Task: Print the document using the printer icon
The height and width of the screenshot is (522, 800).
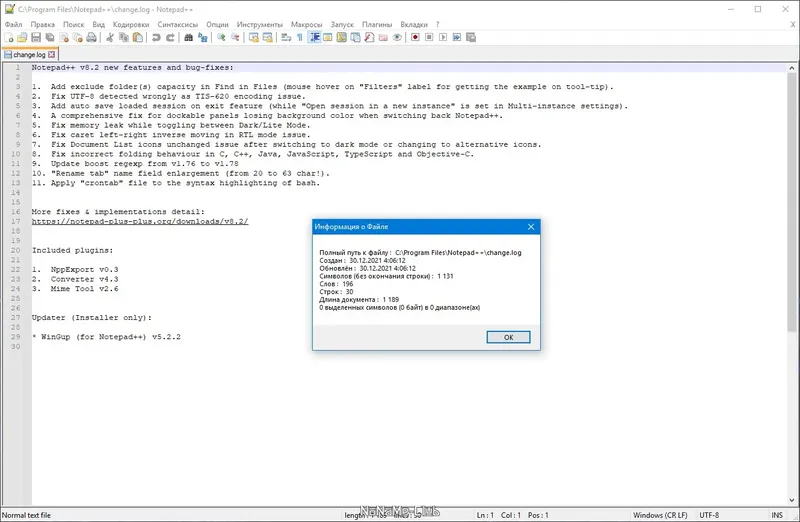Action: pos(91,37)
